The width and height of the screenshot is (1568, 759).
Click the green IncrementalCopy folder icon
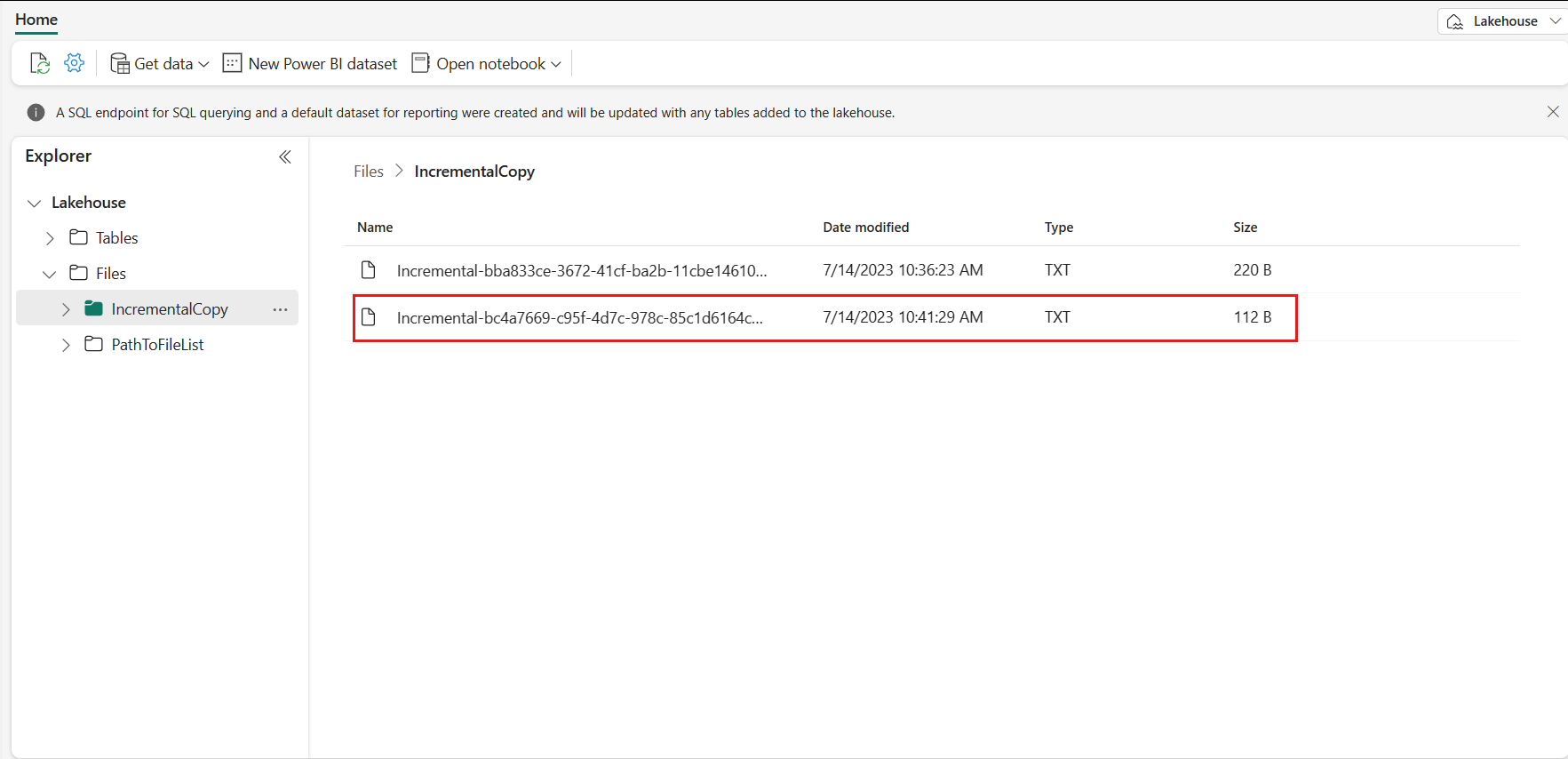[x=94, y=308]
